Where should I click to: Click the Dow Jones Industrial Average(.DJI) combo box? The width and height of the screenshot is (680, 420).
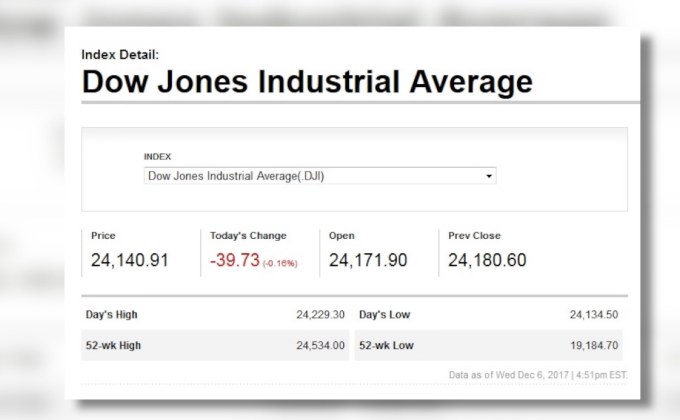tap(318, 176)
